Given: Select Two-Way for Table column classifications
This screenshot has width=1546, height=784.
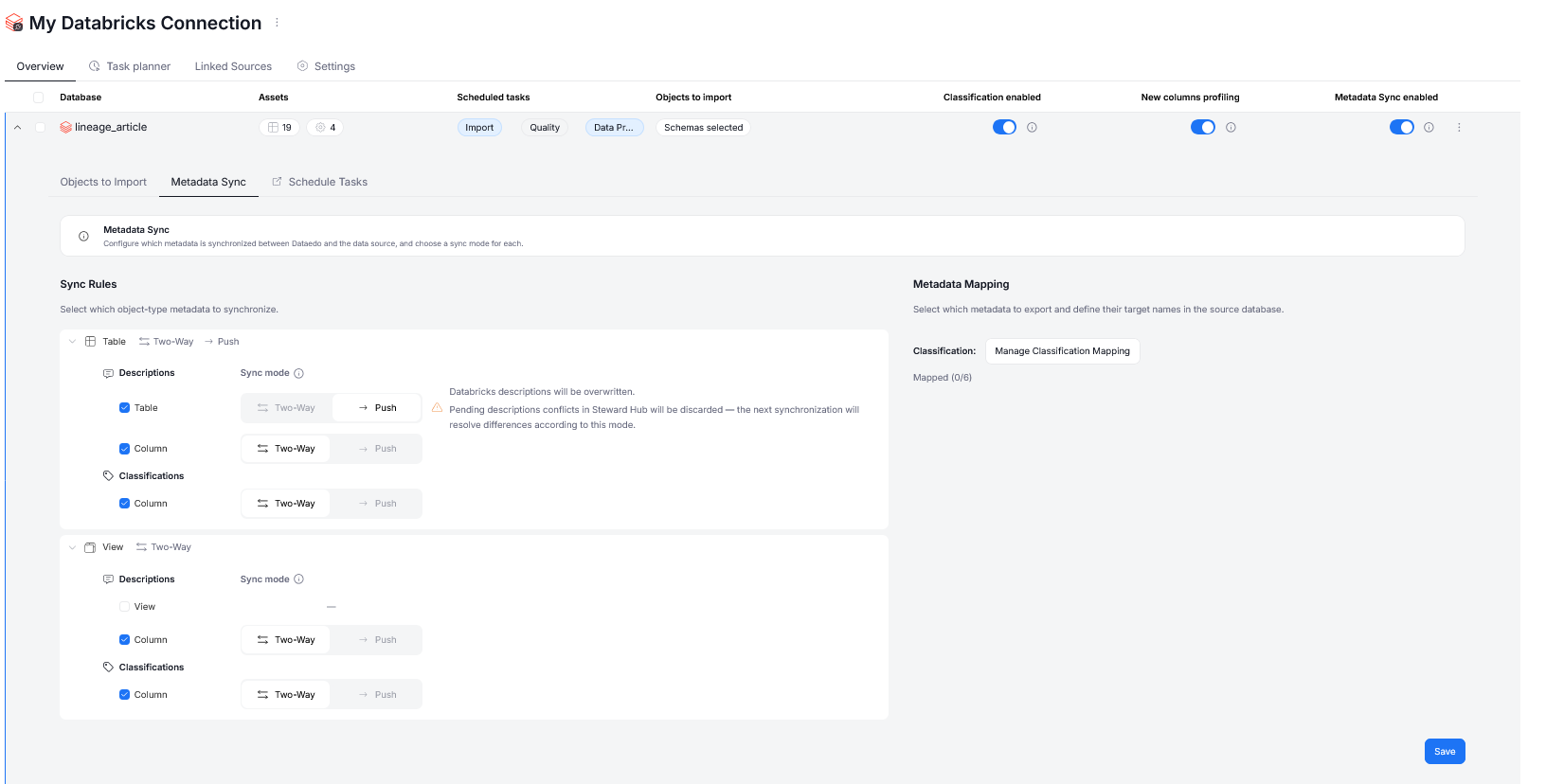Looking at the screenshot, I should (x=286, y=504).
